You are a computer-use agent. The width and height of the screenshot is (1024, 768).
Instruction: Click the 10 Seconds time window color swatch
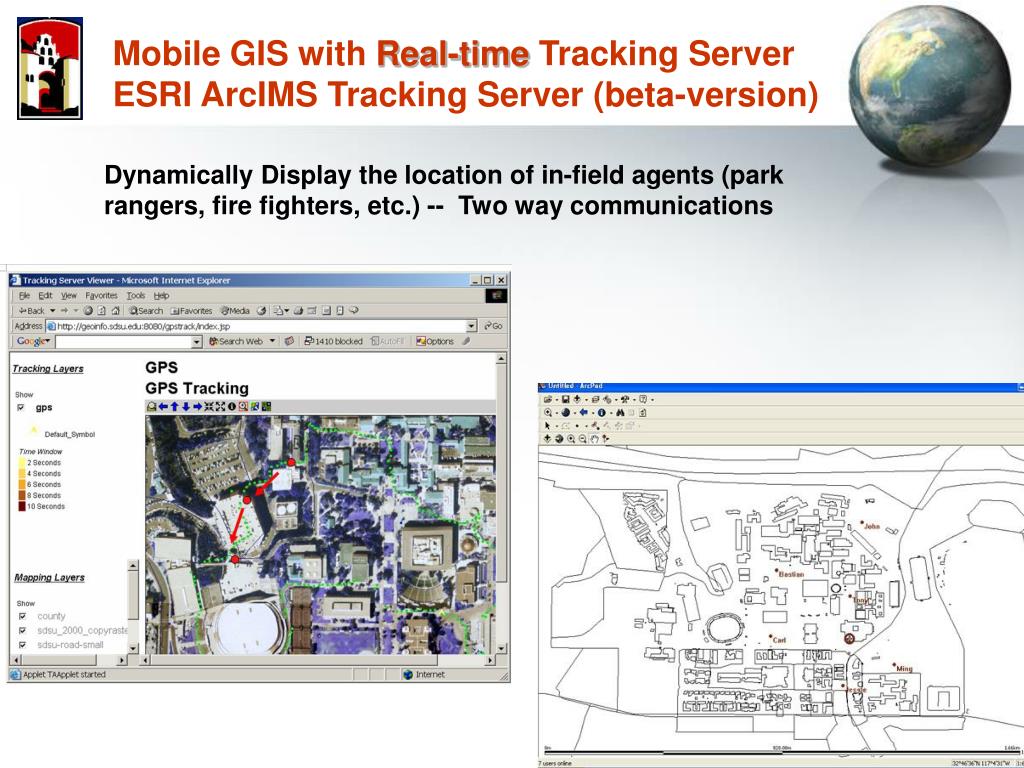[22, 506]
